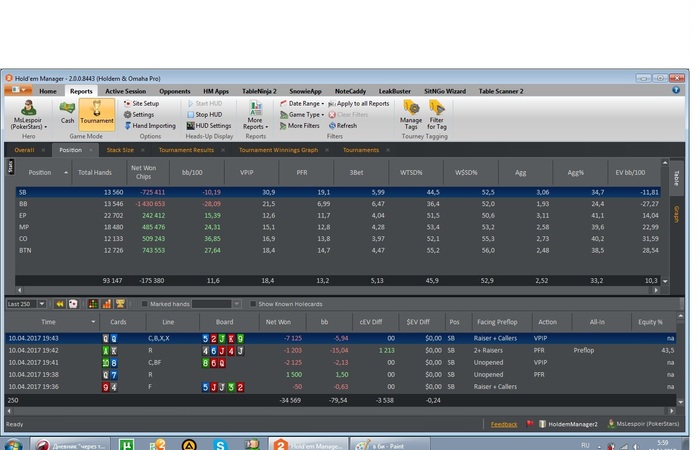700x450 pixels.
Task: Switch to the Overall report tab
Action: tap(24, 150)
